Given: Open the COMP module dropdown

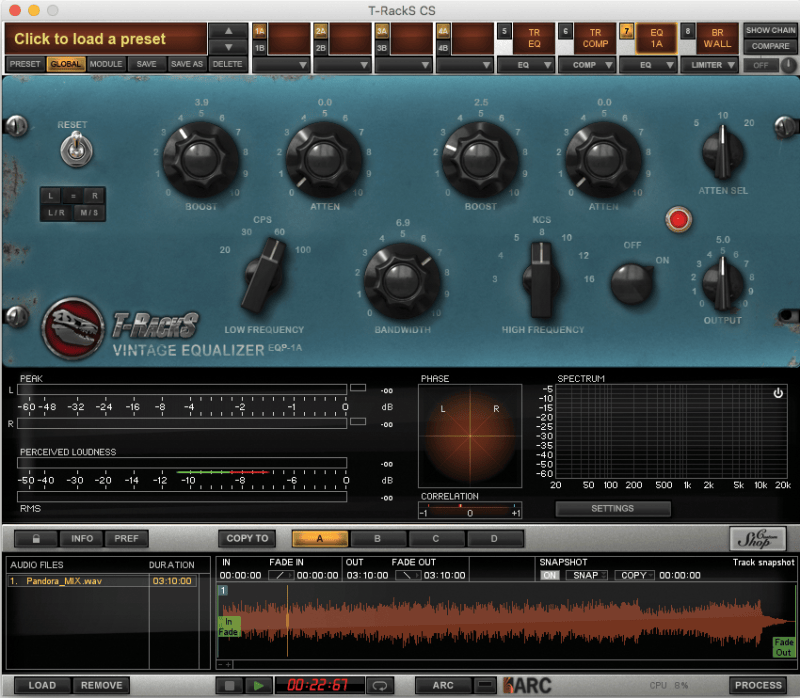Looking at the screenshot, I should [587, 65].
